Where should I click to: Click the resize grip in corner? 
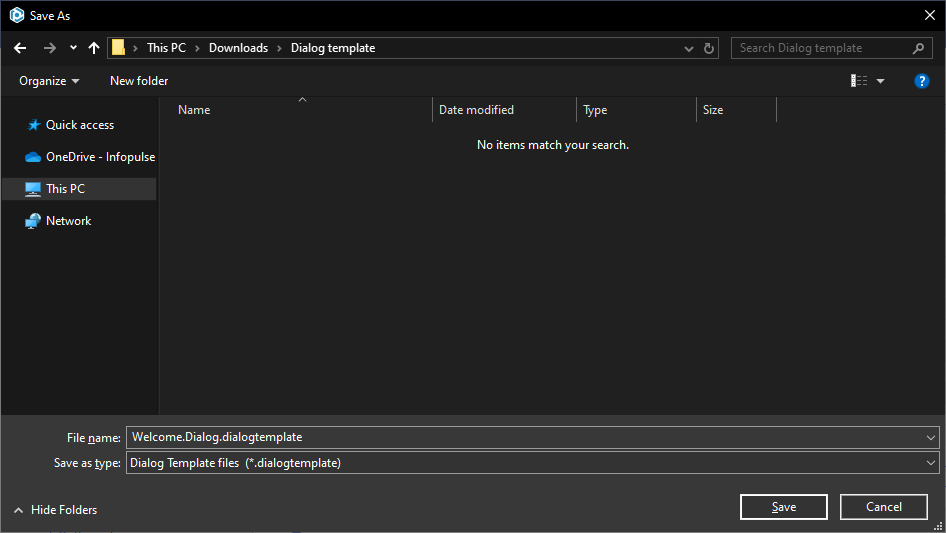click(x=938, y=526)
